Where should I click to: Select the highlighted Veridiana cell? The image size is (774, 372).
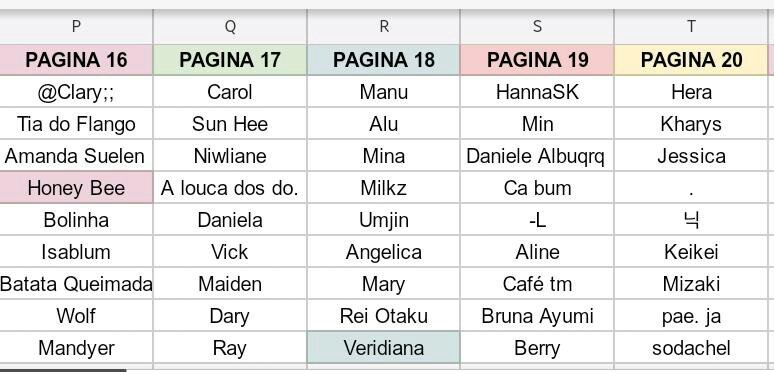pyautogui.click(x=384, y=347)
